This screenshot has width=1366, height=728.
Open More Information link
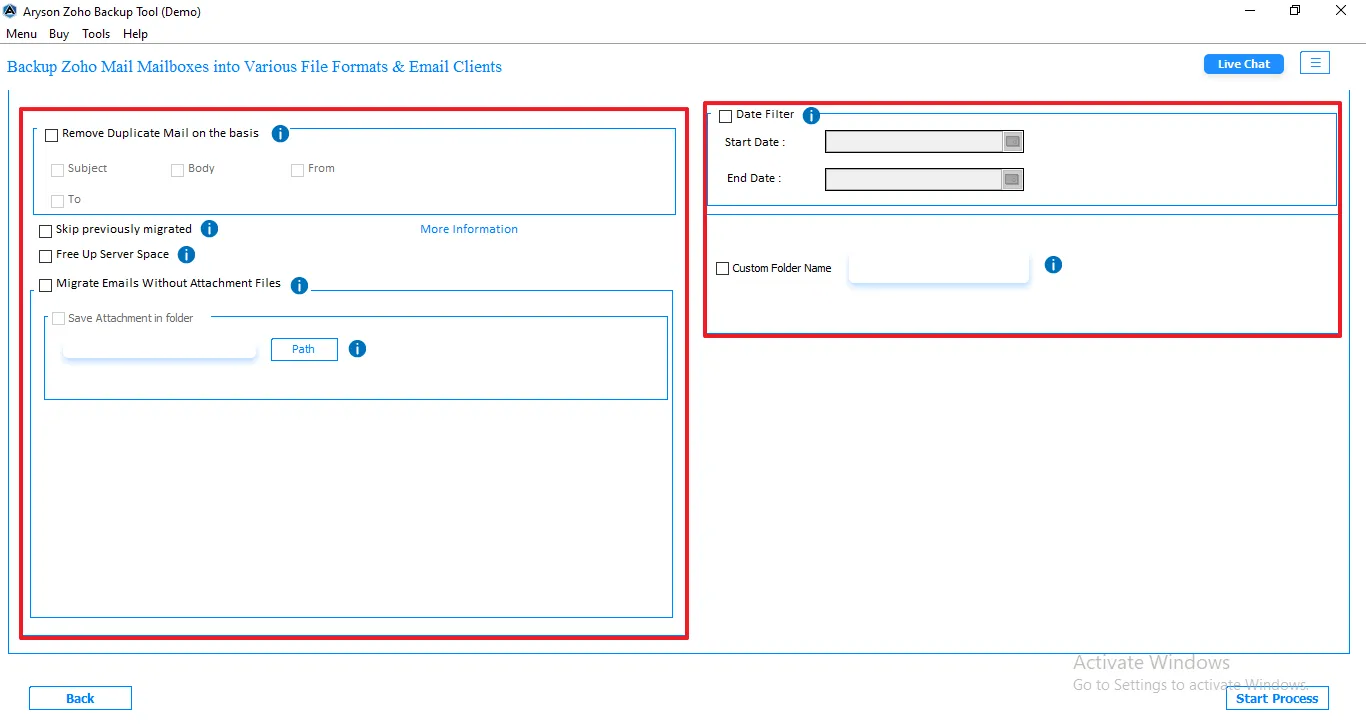pyautogui.click(x=469, y=229)
